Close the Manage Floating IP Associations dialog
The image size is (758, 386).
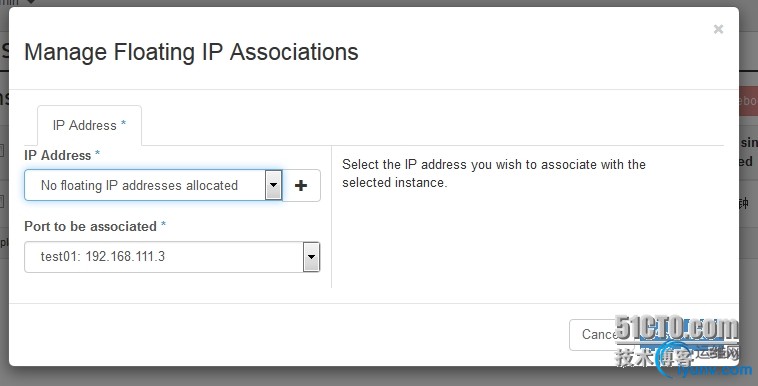coord(718,30)
